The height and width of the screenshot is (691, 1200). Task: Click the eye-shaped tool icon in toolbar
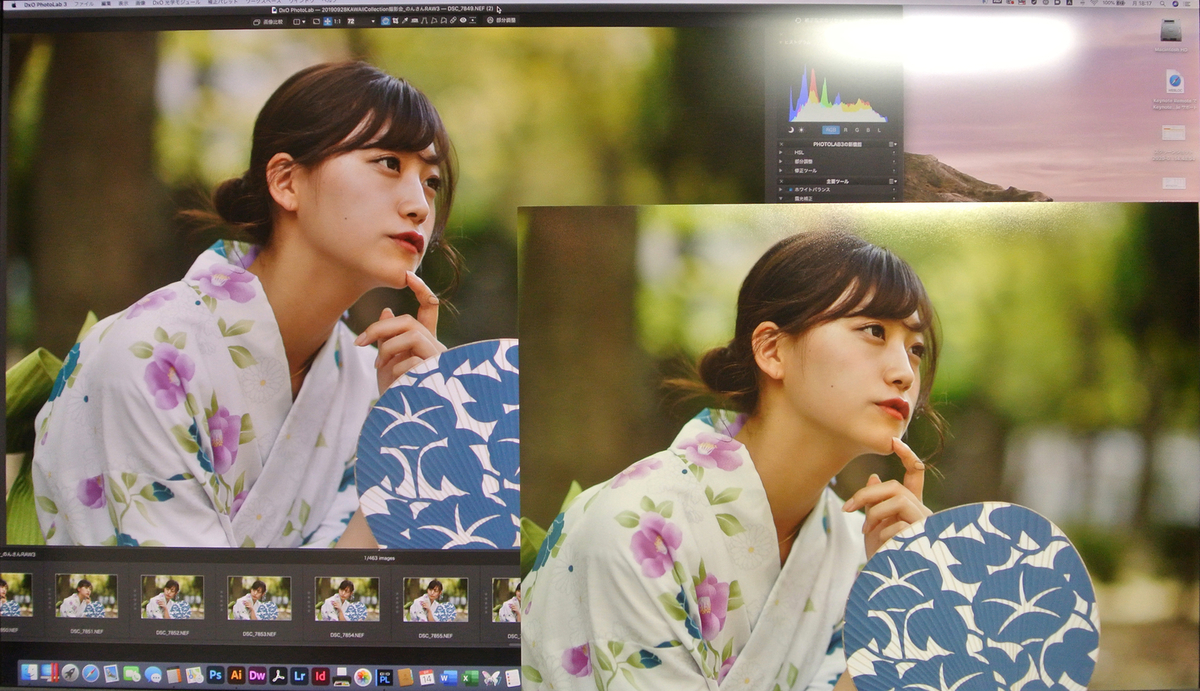point(463,20)
